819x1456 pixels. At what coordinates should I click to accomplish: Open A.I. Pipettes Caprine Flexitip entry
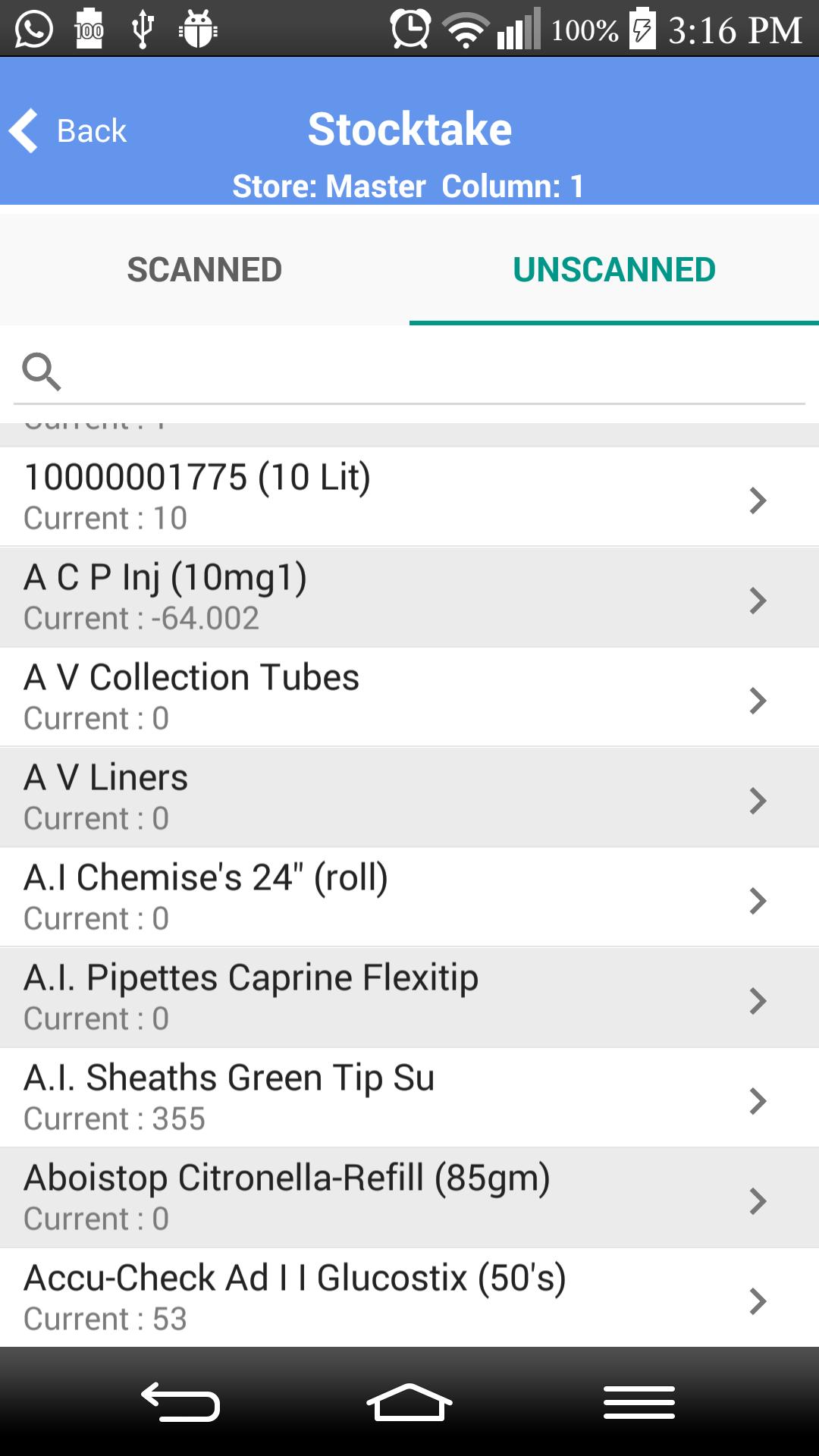pos(379,998)
